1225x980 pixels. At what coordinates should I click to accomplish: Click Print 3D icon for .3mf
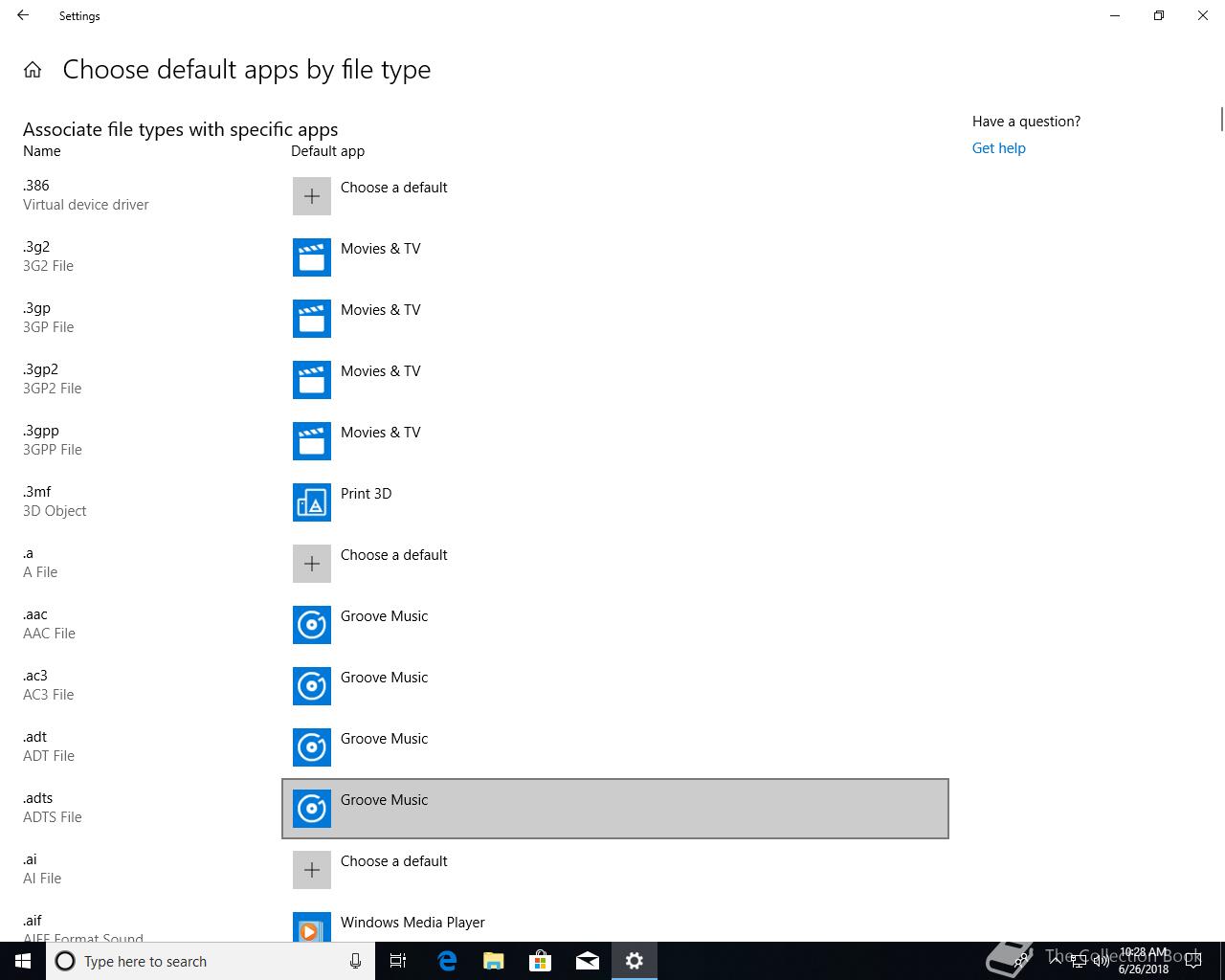pos(312,502)
